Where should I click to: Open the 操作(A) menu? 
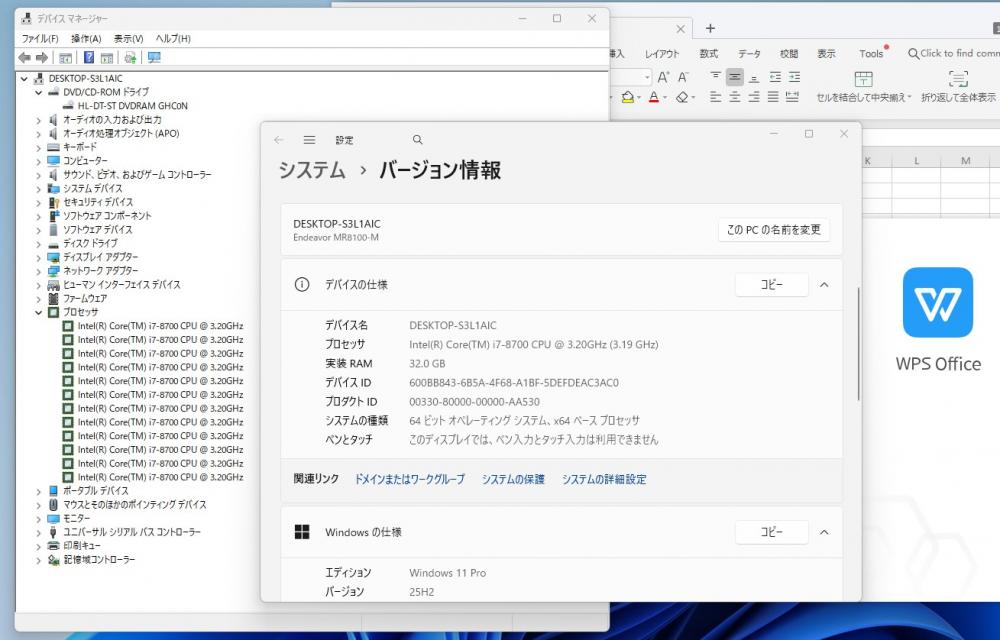[x=86, y=38]
